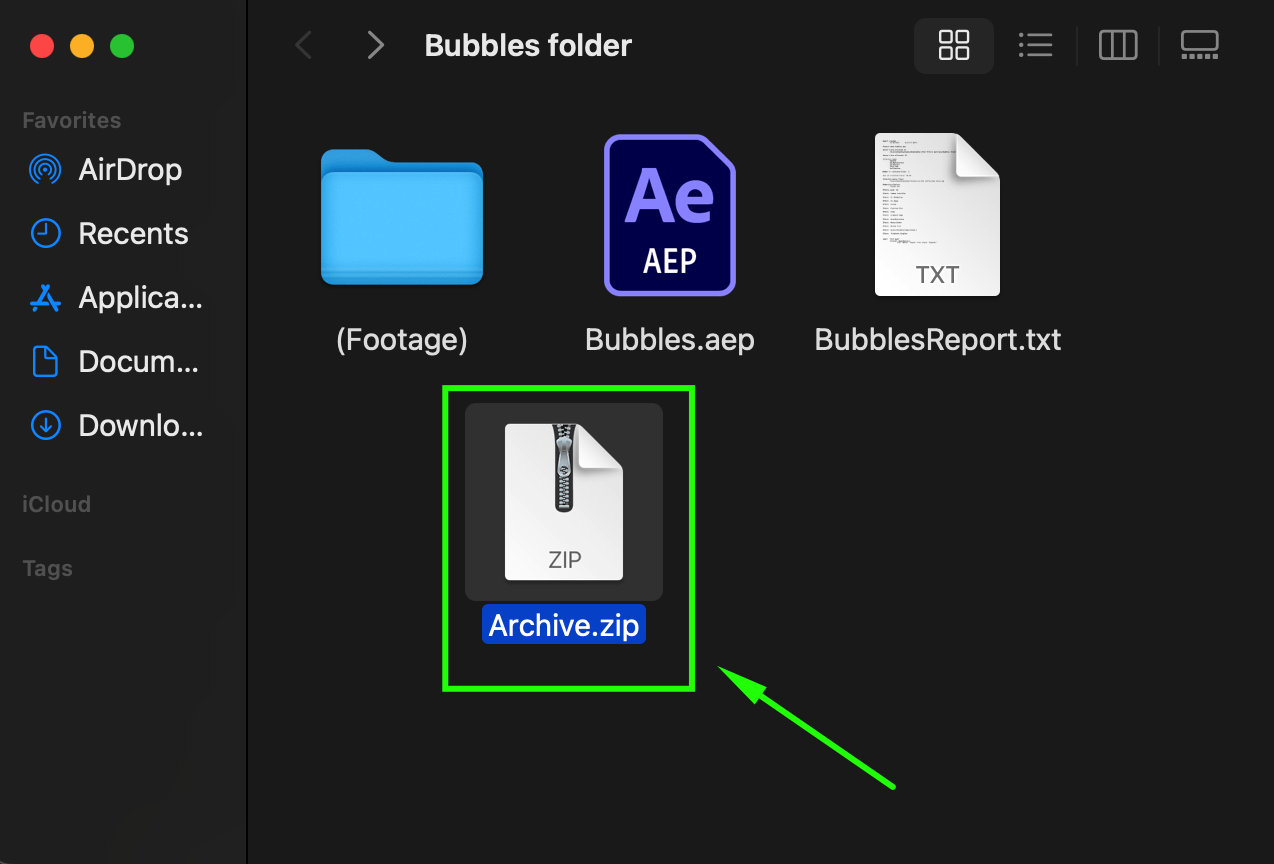
Task: Open Applications in the sidebar
Action: pos(140,298)
